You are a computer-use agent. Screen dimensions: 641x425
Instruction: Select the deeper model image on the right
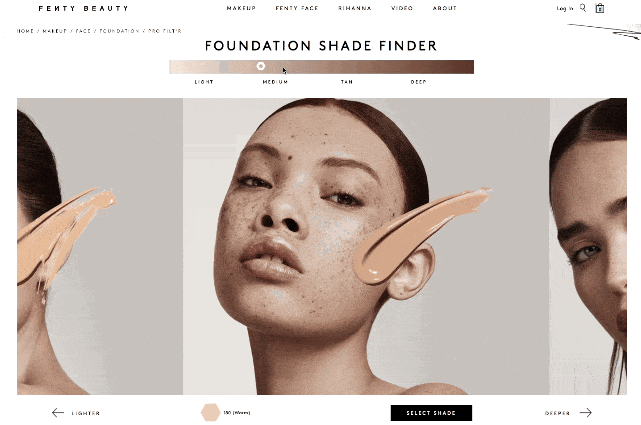click(x=588, y=246)
